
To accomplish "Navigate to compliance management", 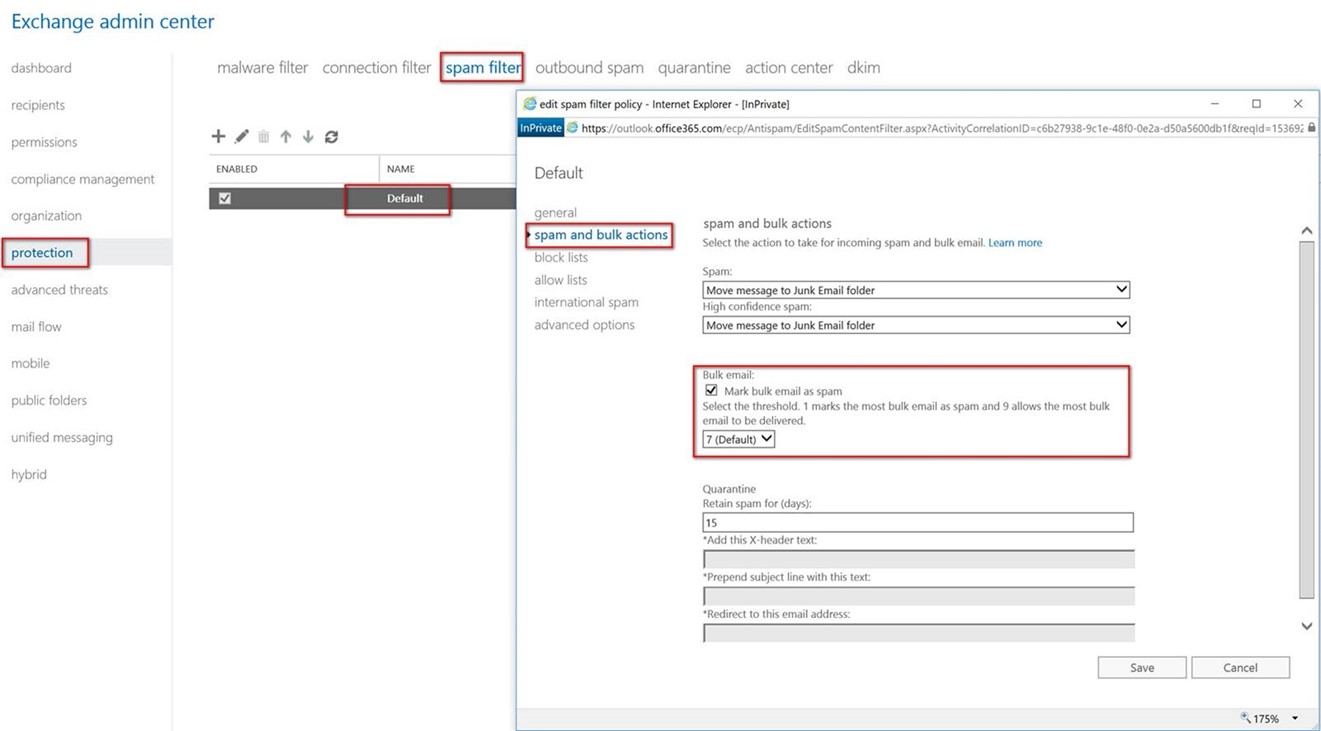I will (83, 179).
